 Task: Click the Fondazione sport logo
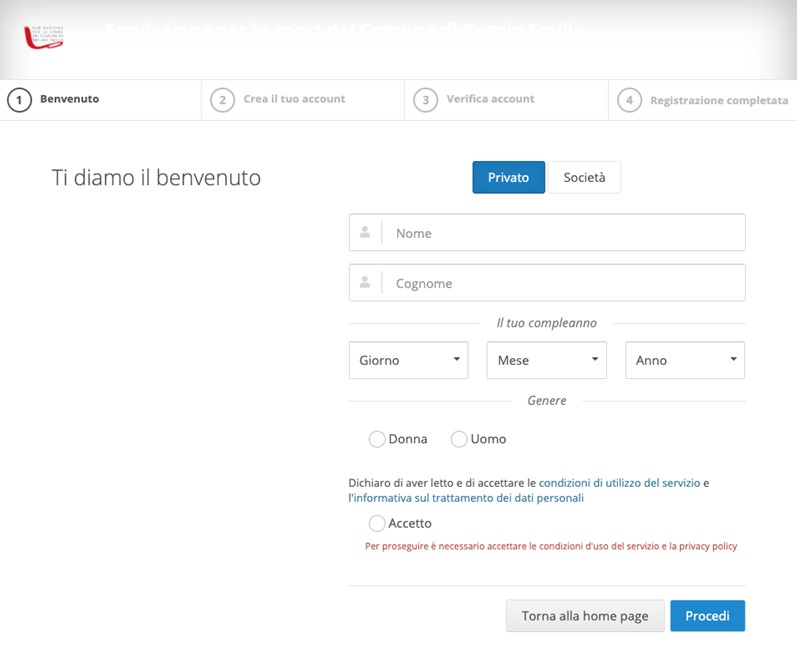pyautogui.click(x=43, y=36)
